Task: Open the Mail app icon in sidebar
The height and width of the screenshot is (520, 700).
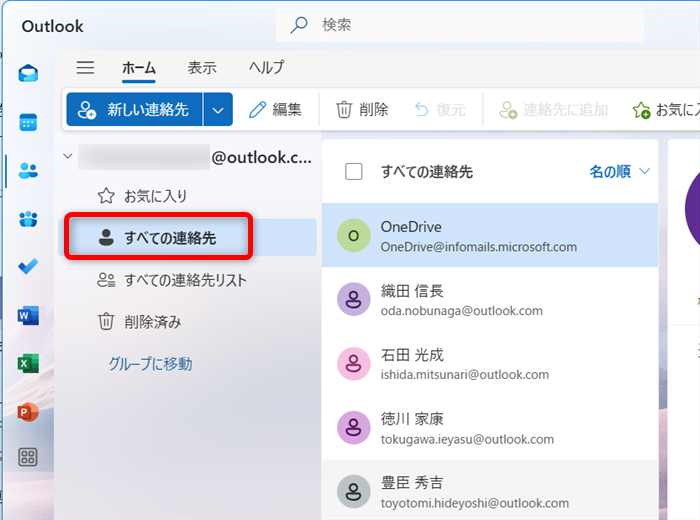Action: tap(28, 73)
